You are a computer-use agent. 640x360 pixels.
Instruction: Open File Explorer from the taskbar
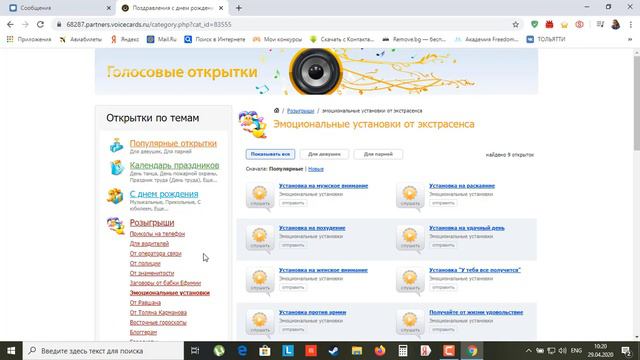tap(357, 351)
